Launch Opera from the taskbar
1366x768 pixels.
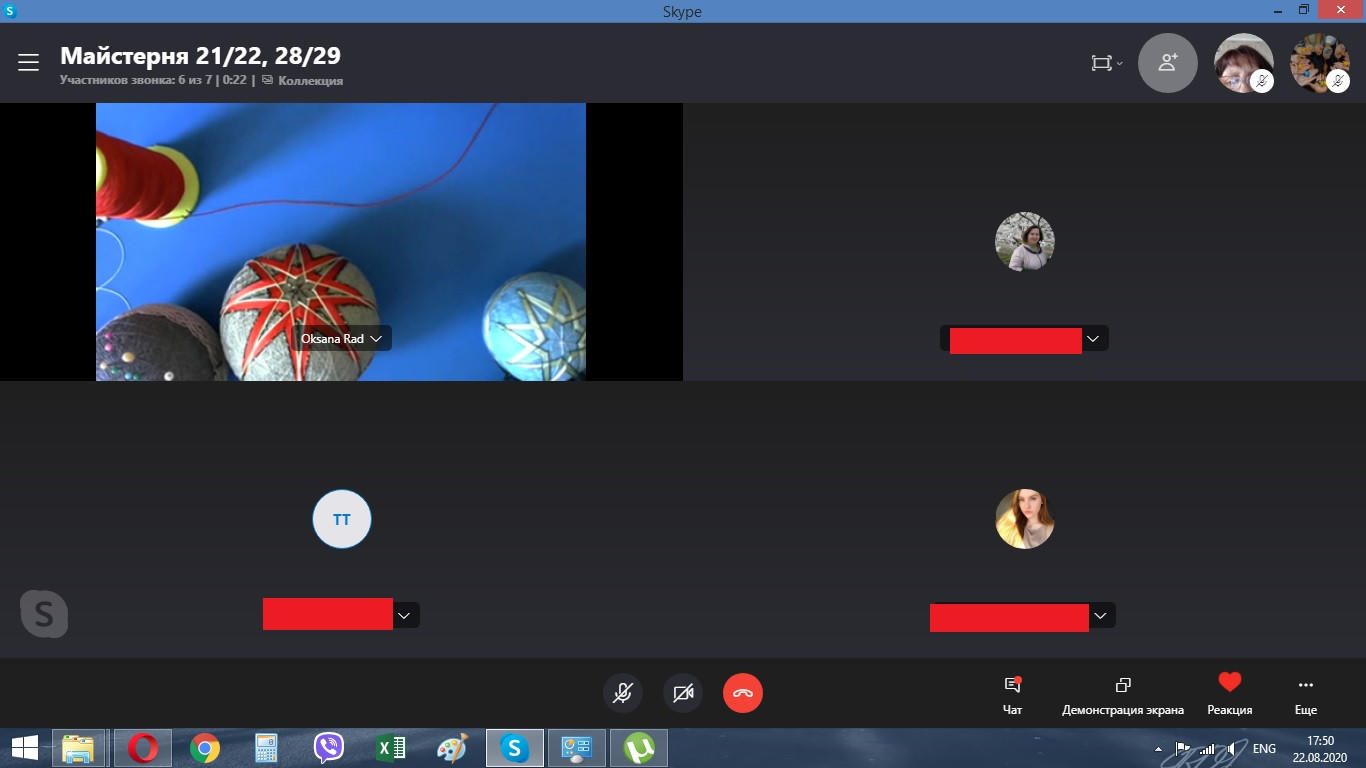click(x=143, y=748)
